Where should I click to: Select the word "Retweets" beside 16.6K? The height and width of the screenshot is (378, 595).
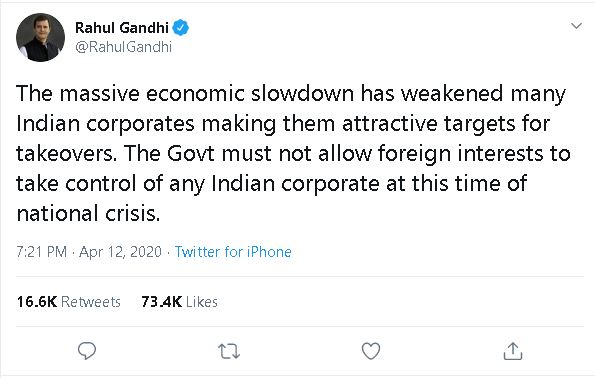tap(91, 302)
